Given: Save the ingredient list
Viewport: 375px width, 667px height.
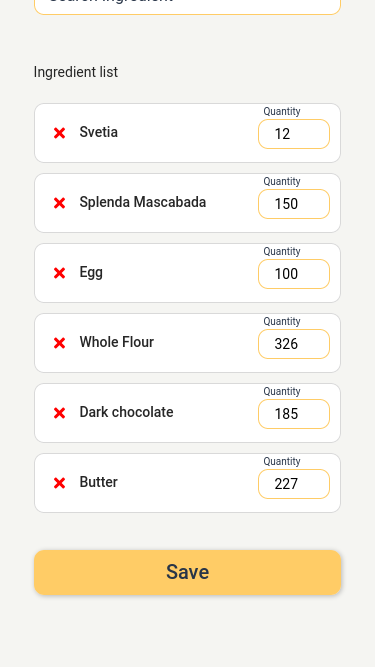Looking at the screenshot, I should click(188, 573).
